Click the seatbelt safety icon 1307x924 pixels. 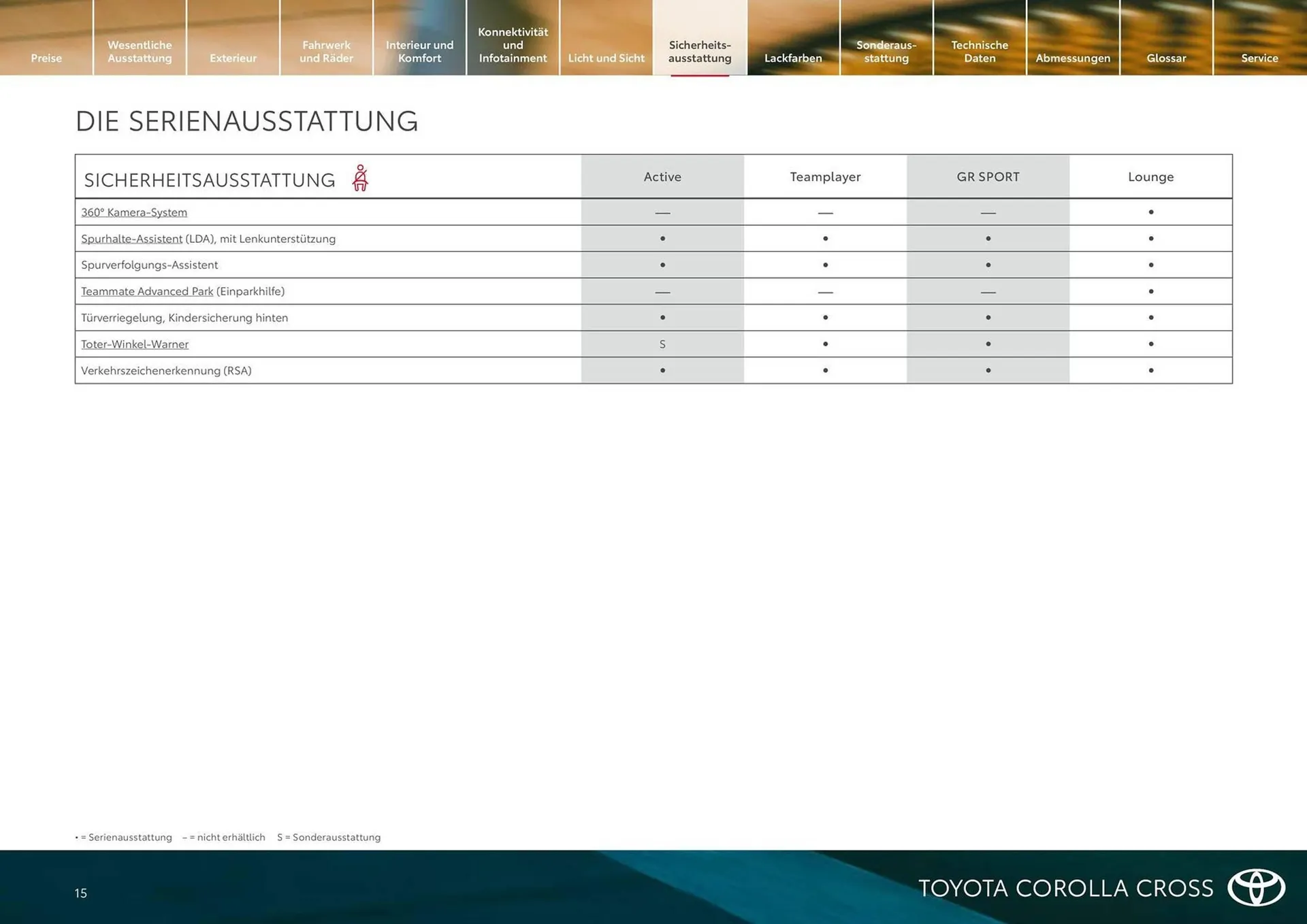click(360, 178)
